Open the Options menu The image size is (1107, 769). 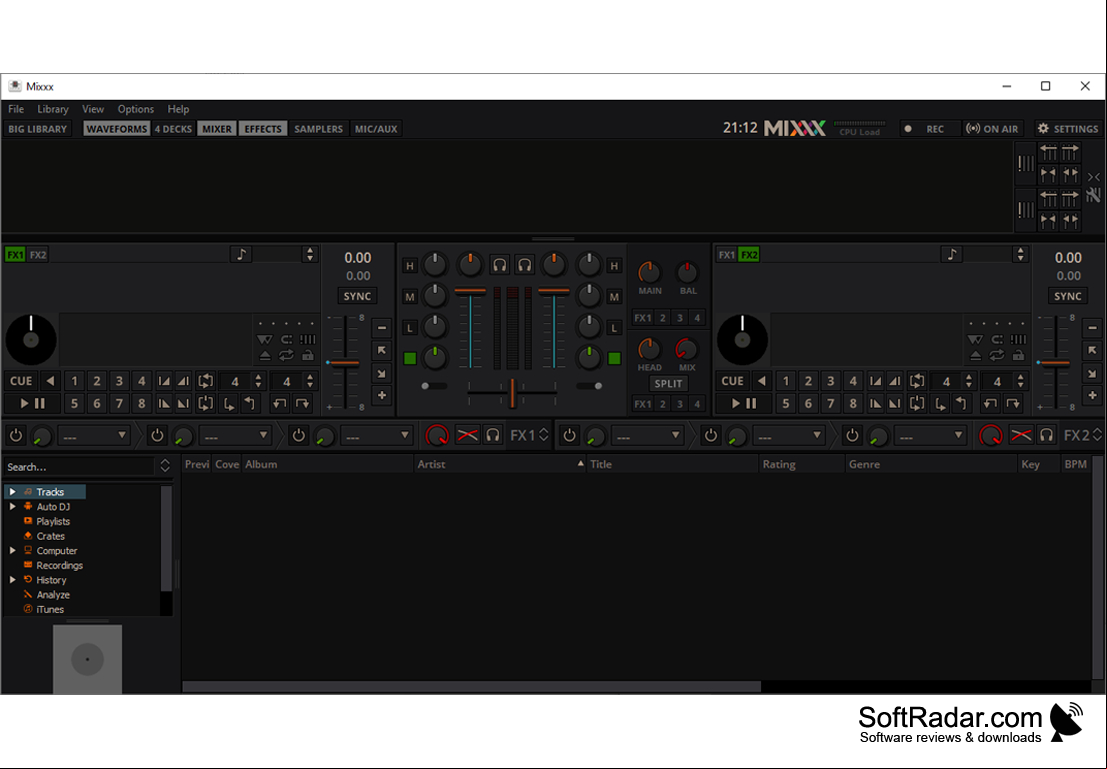click(x=136, y=109)
